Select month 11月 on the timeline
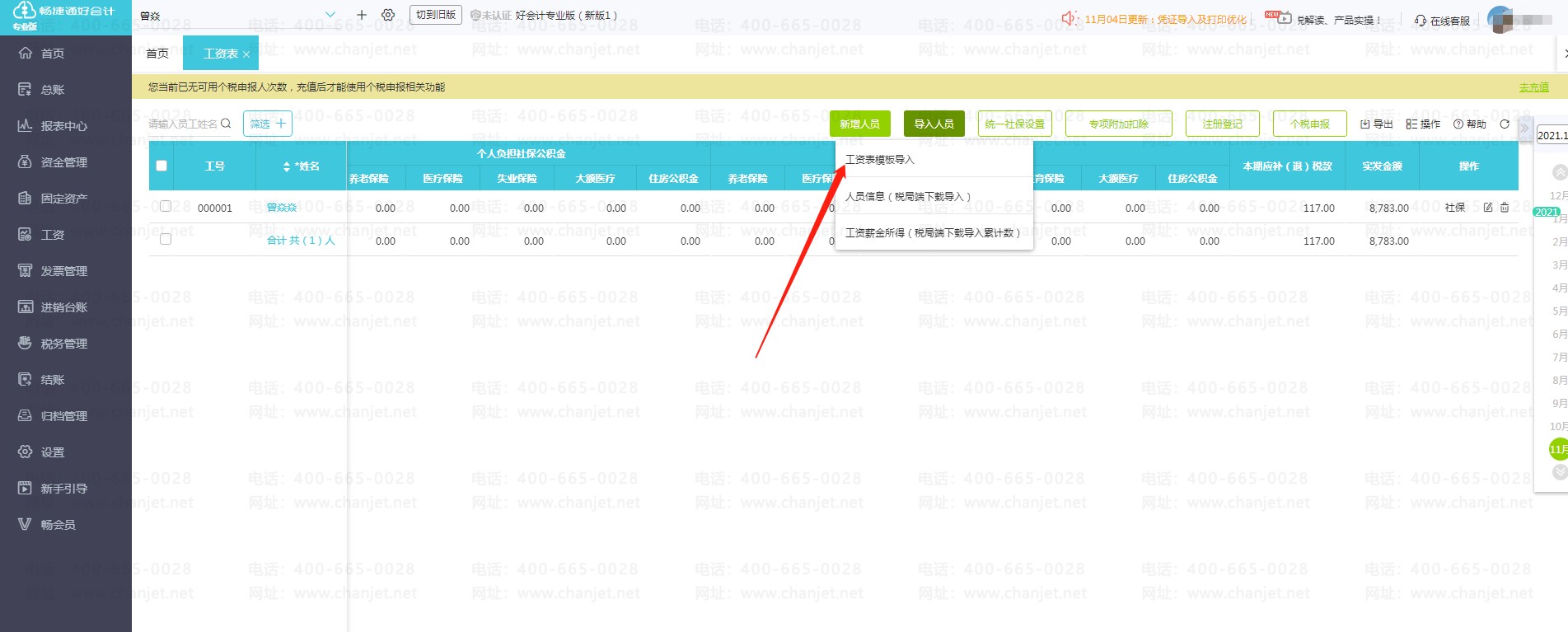 point(1557,449)
